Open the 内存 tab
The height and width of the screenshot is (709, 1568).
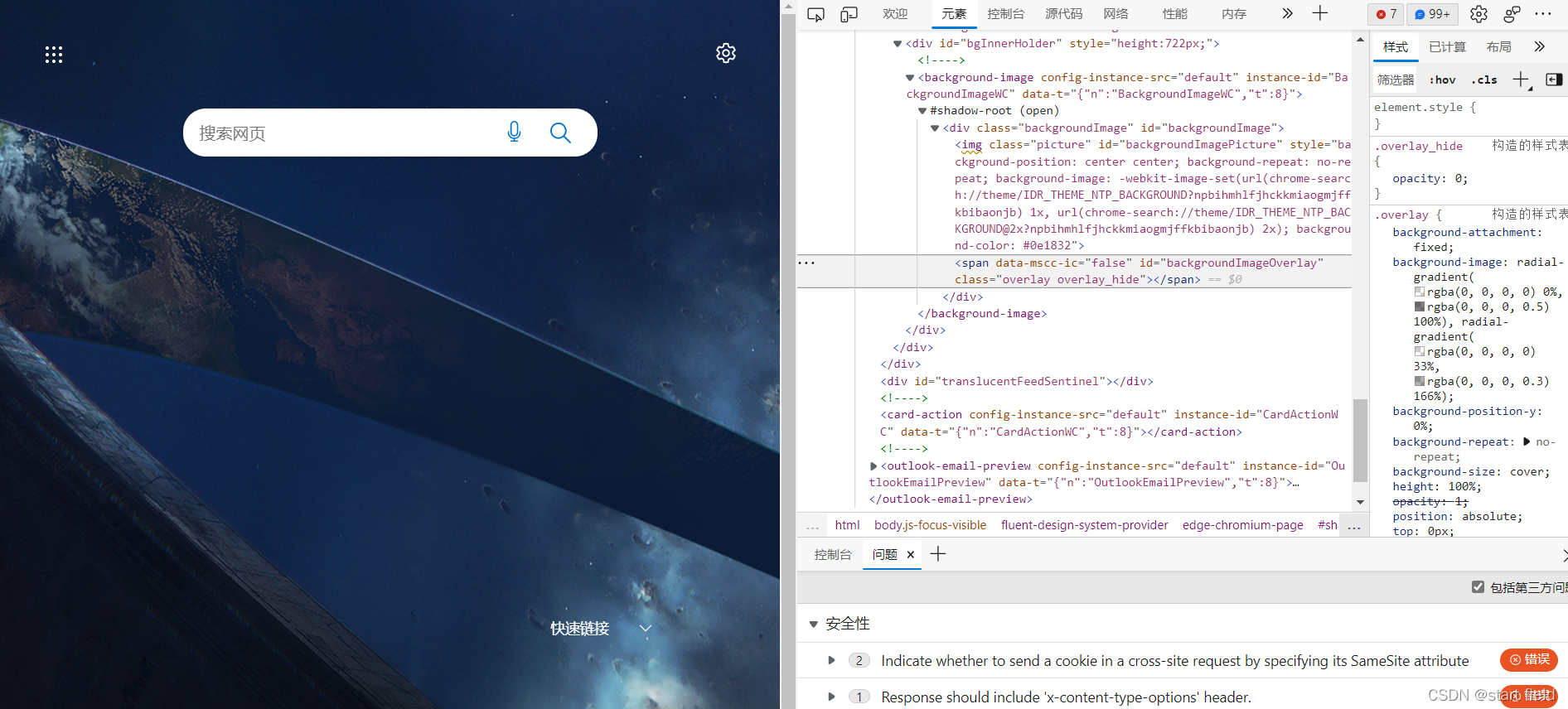coord(1234,14)
